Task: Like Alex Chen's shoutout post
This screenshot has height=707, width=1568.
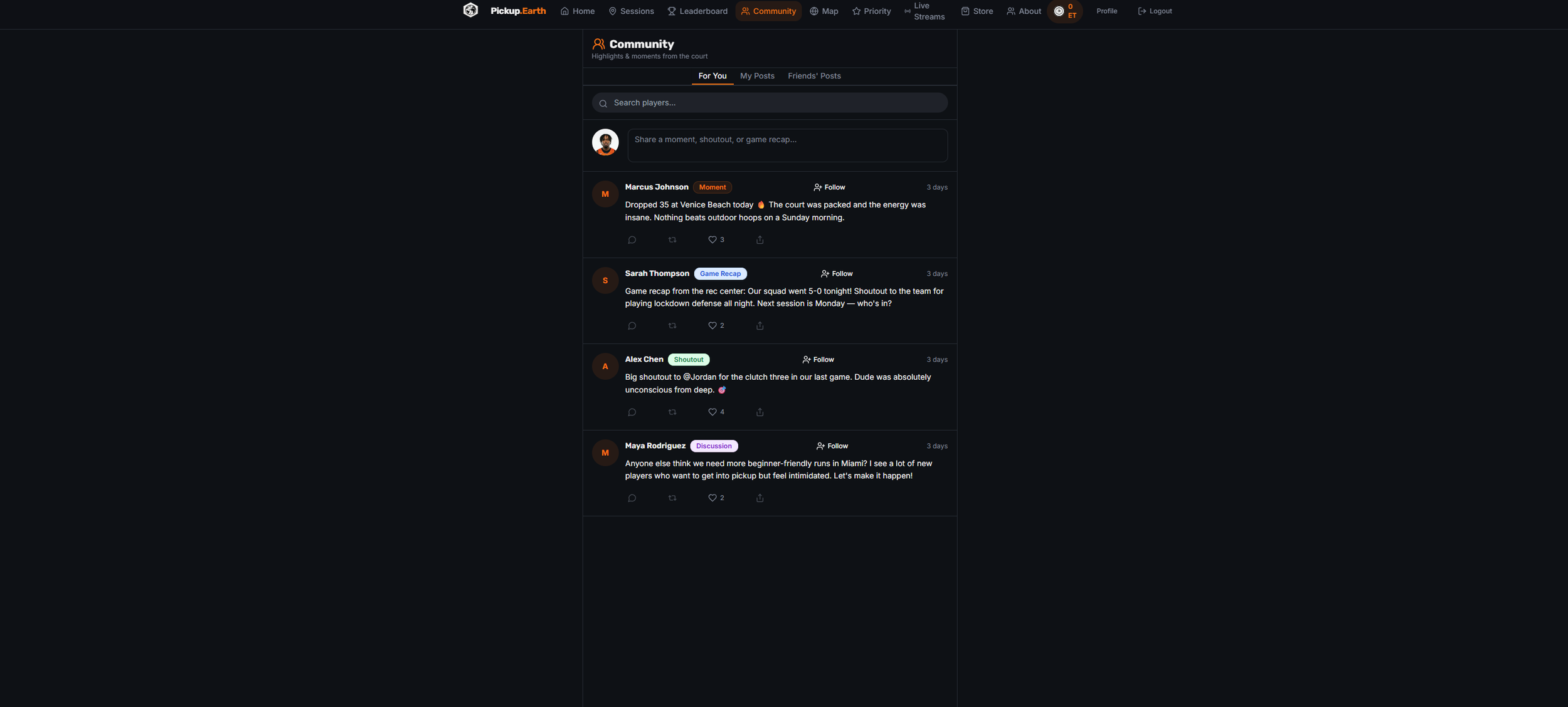Action: coord(716,412)
